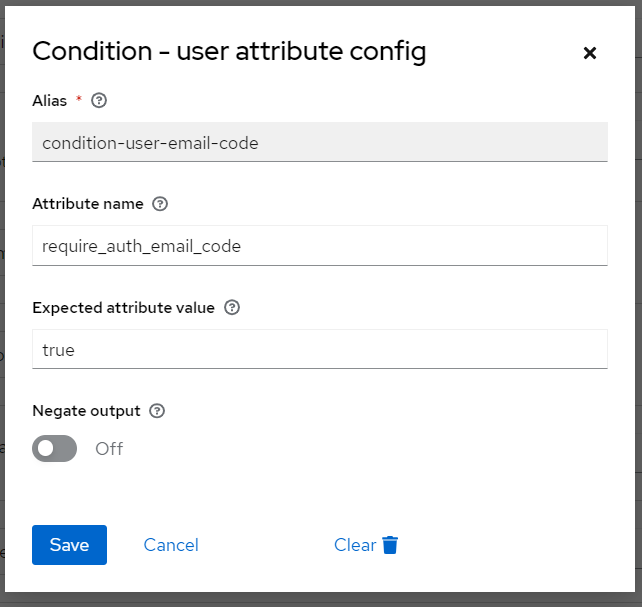Click the Expected attribute value label
The width and height of the screenshot is (642, 607).
click(123, 308)
